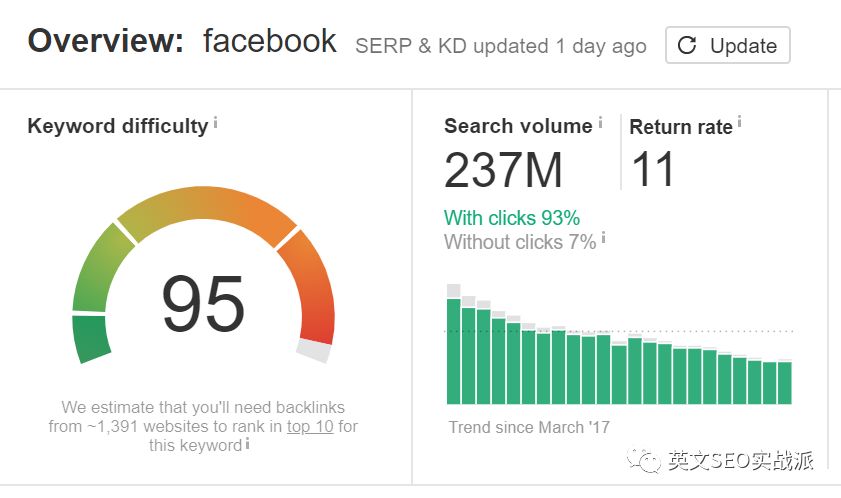Click the keyword difficulty score 95
This screenshot has height=498, width=841.
coord(203,305)
